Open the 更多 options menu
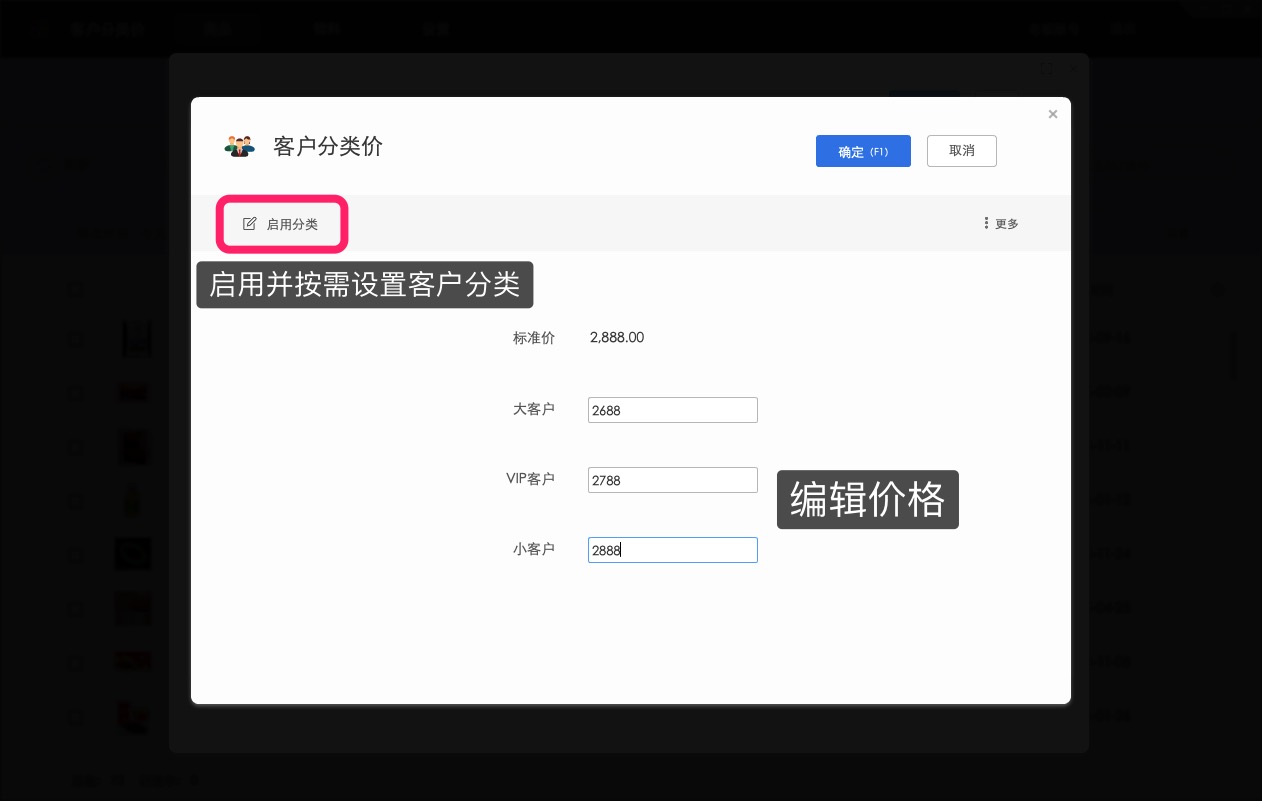 click(1006, 224)
